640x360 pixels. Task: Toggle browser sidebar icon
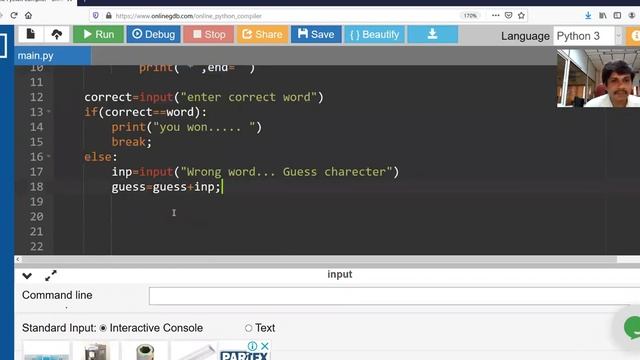617,16
